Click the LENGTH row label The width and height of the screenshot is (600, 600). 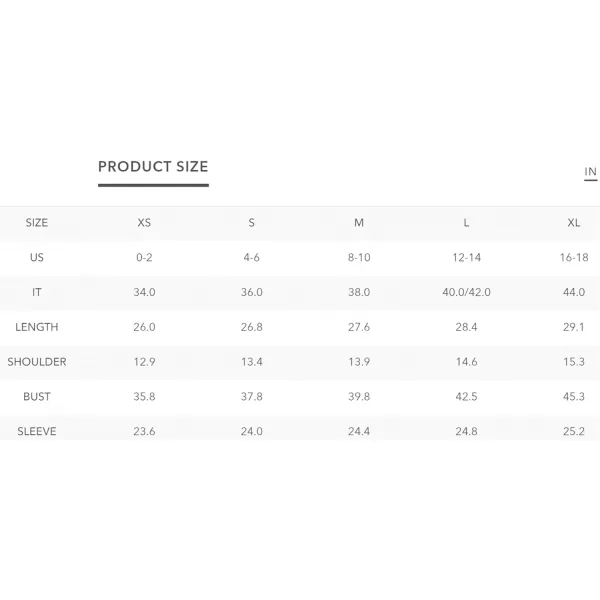37,327
